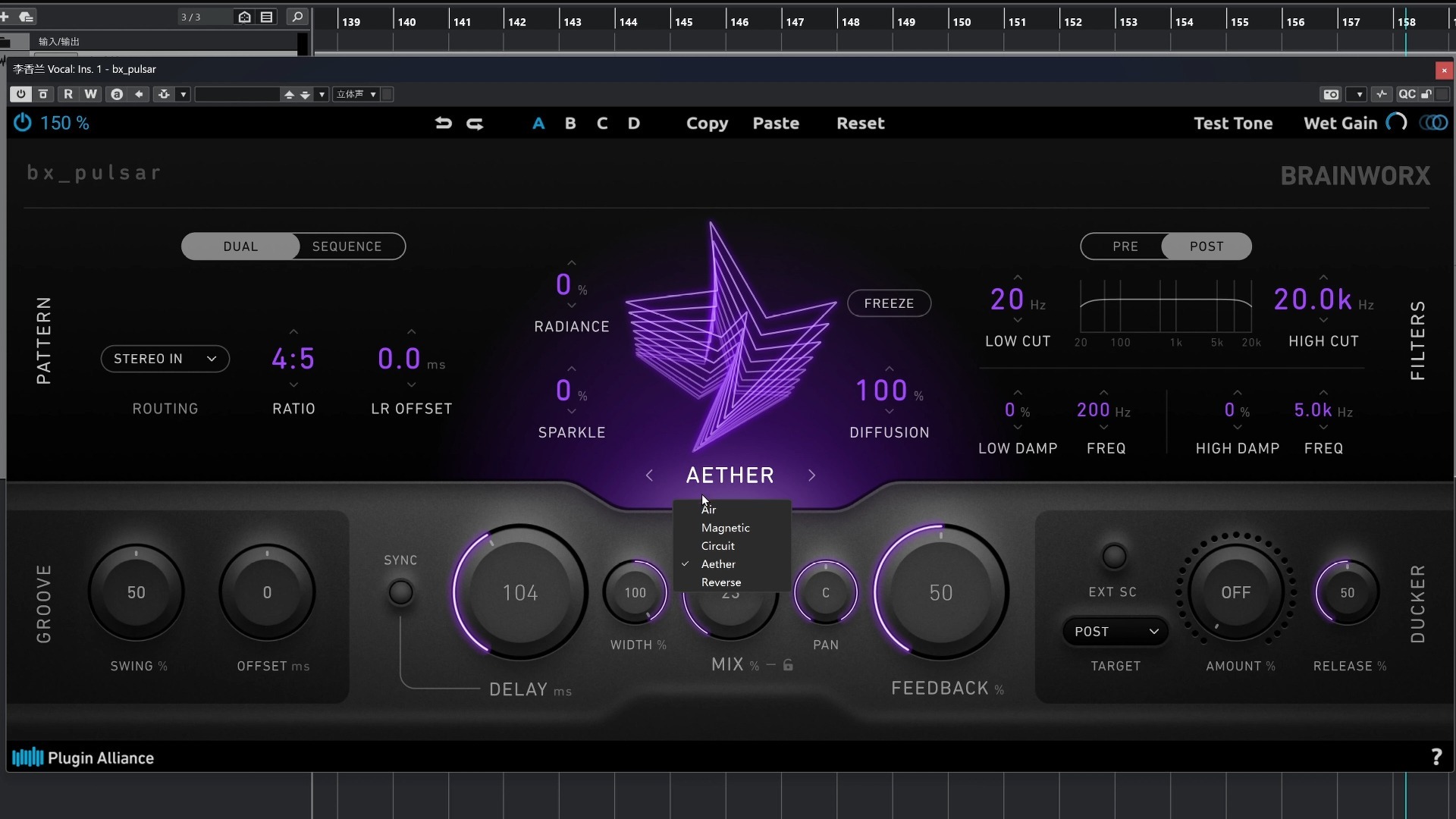Open the STEREO IN routing dropdown

165,358
